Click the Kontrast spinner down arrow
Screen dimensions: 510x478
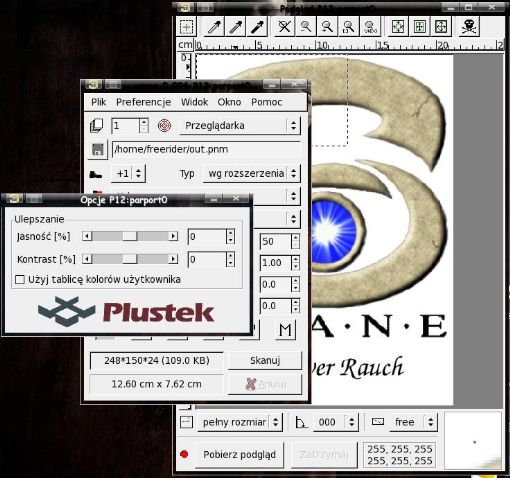pos(231,263)
